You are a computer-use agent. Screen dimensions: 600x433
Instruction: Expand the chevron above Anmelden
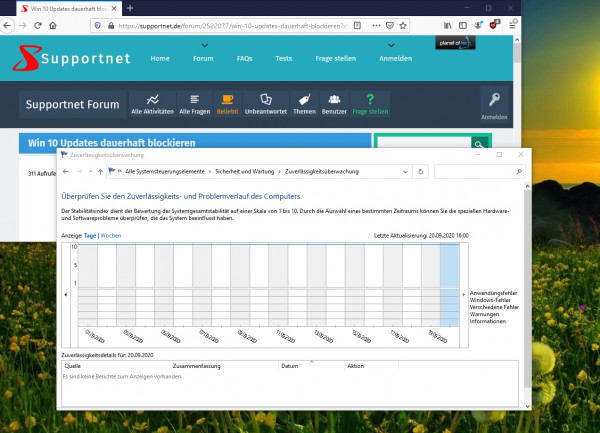[391, 46]
